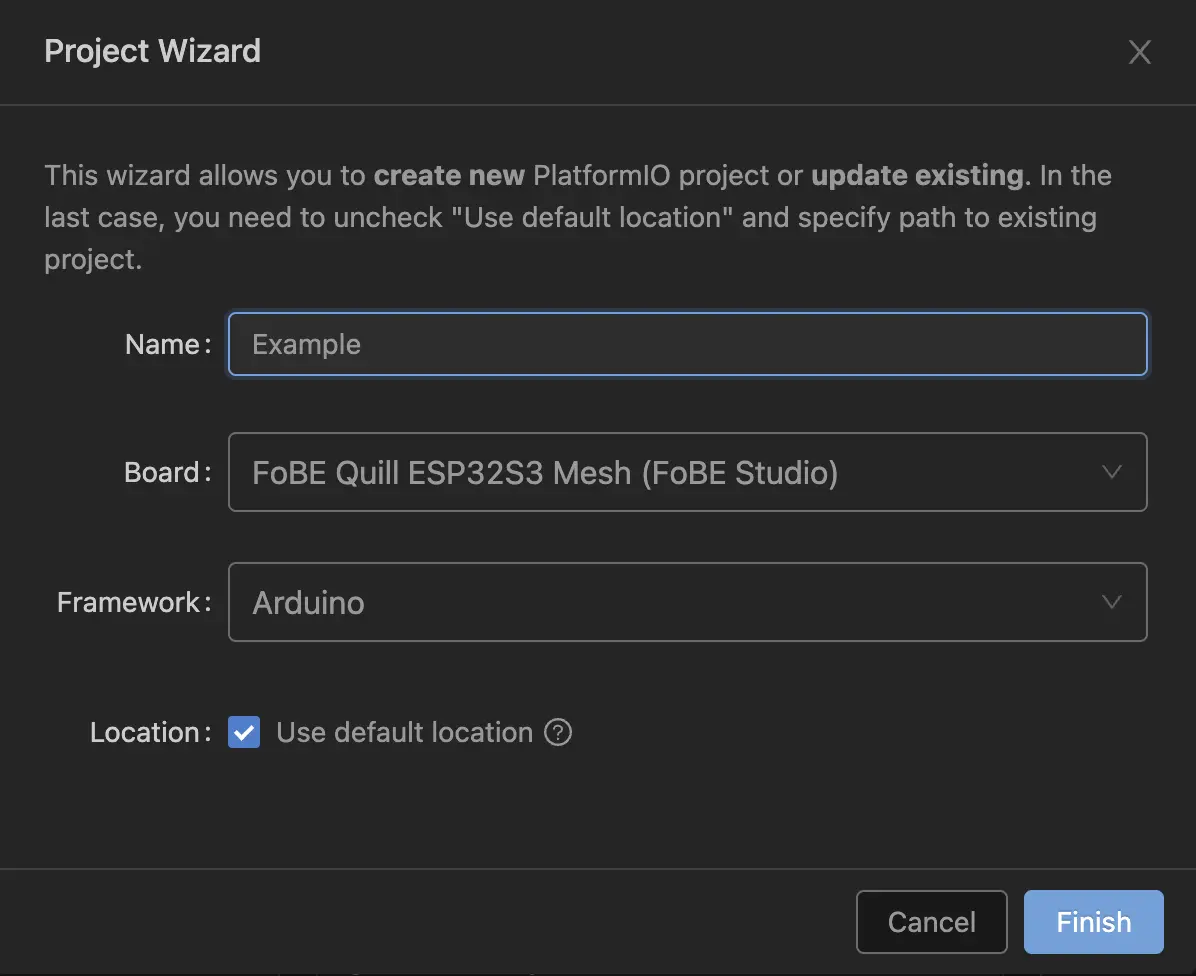Viewport: 1196px width, 976px height.
Task: Click the question mark icon beside the checkbox
Action: click(558, 732)
